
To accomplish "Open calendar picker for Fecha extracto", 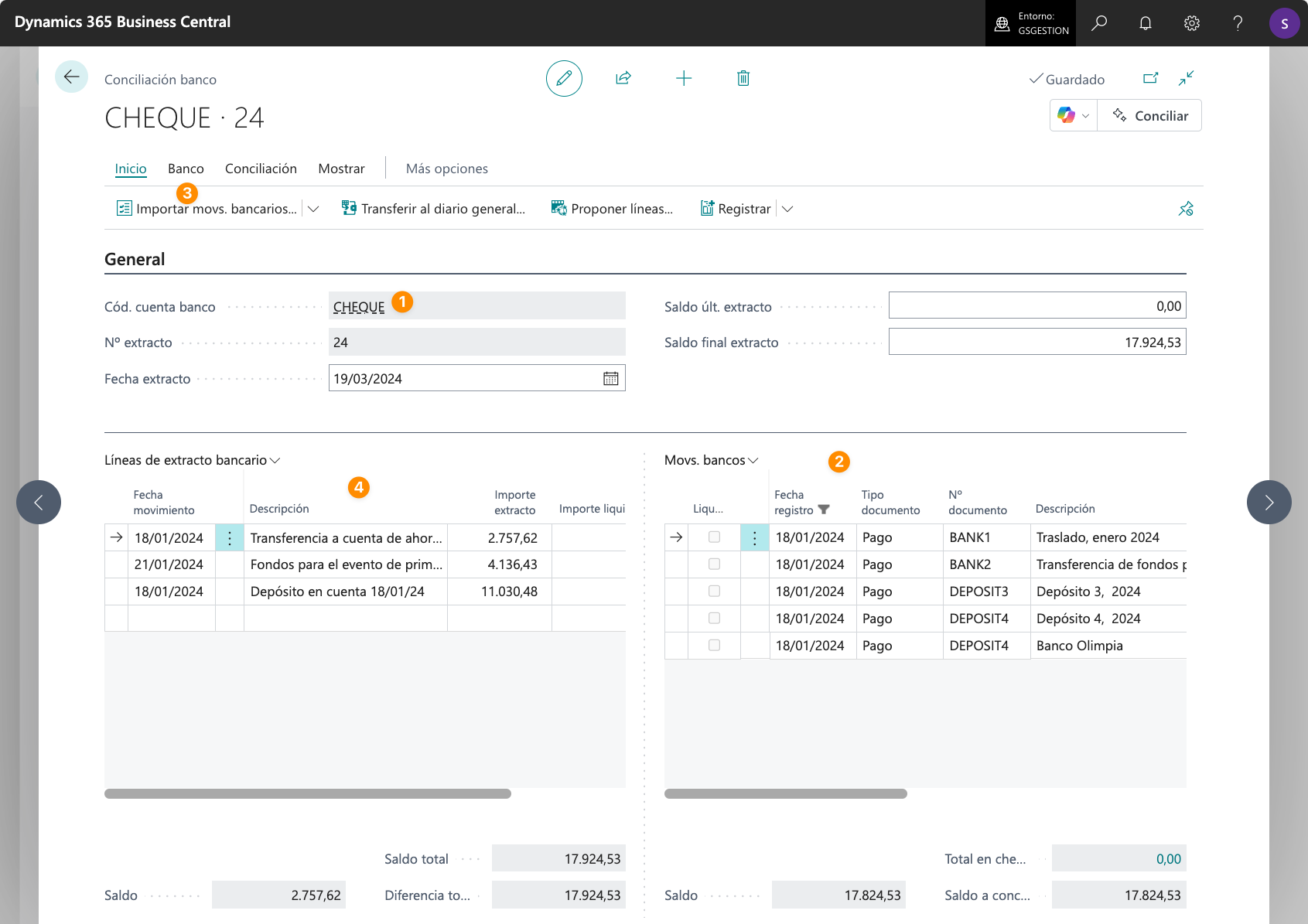I will [611, 379].
